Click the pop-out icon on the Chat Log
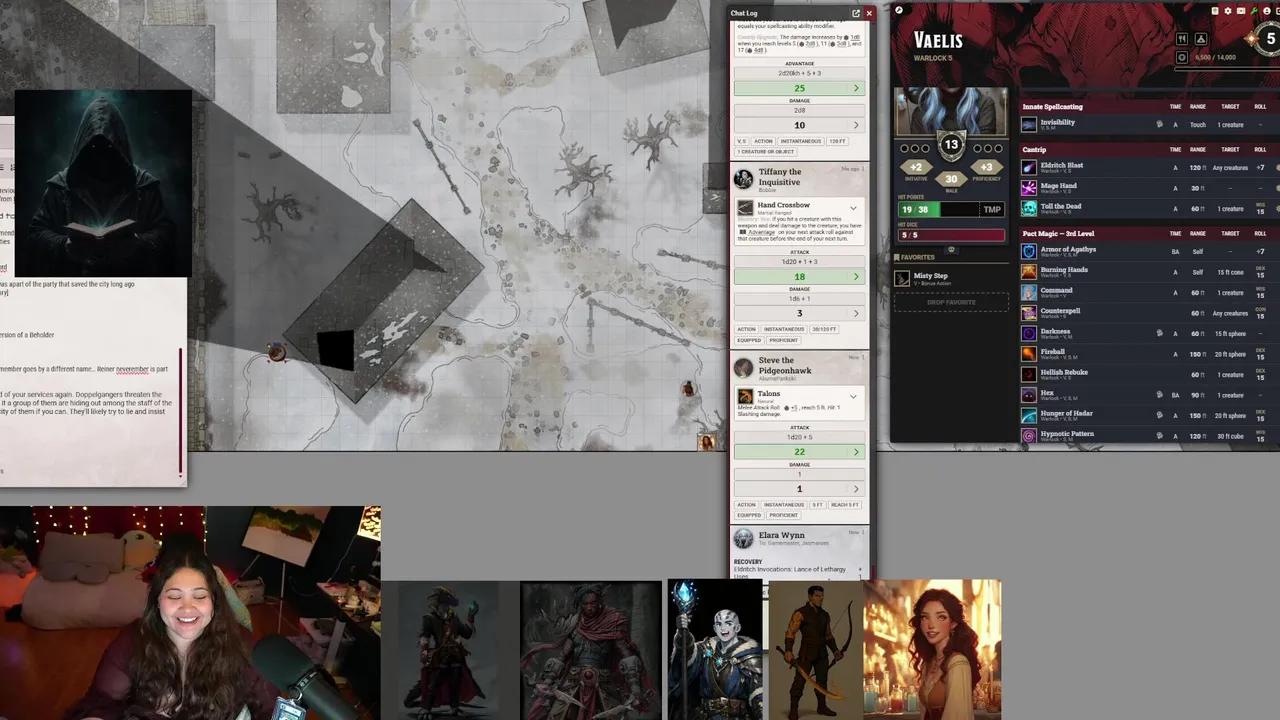 (856, 13)
